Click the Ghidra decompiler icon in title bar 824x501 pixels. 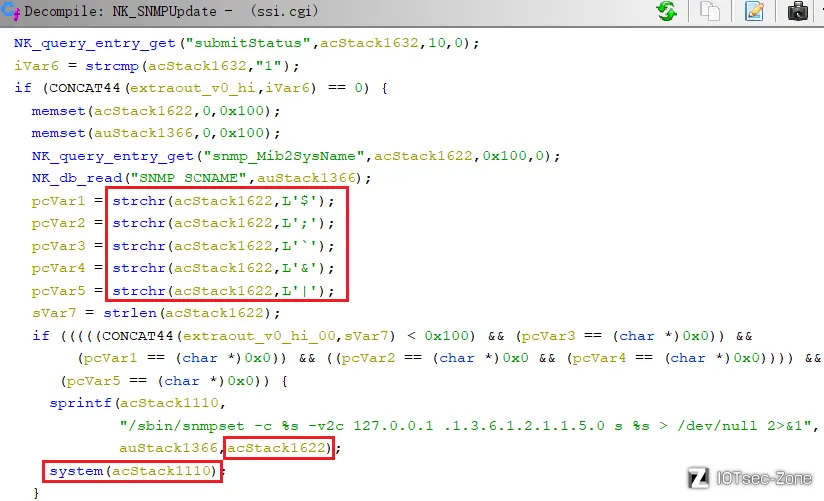point(11,11)
